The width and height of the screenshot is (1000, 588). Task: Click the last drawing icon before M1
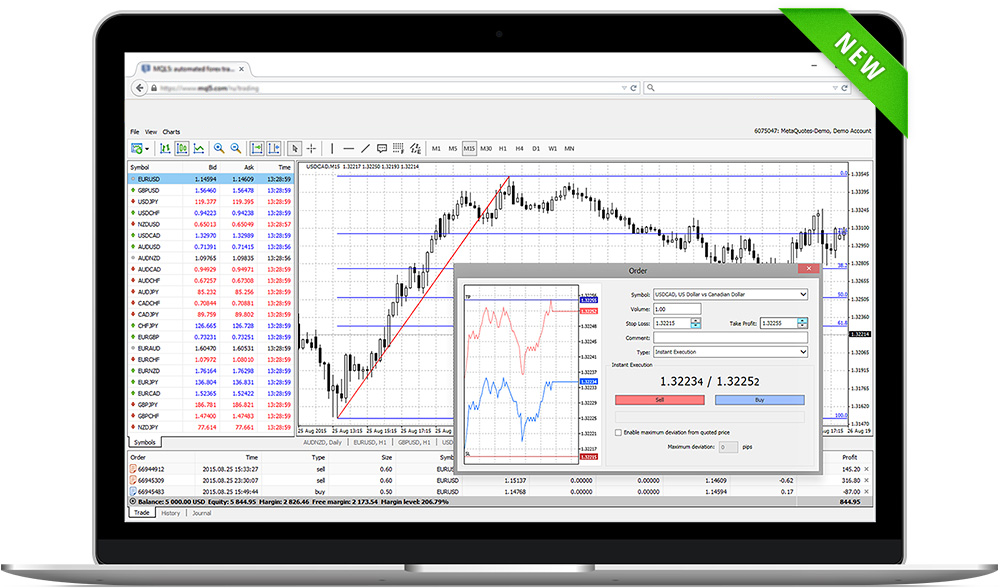[x=416, y=149]
